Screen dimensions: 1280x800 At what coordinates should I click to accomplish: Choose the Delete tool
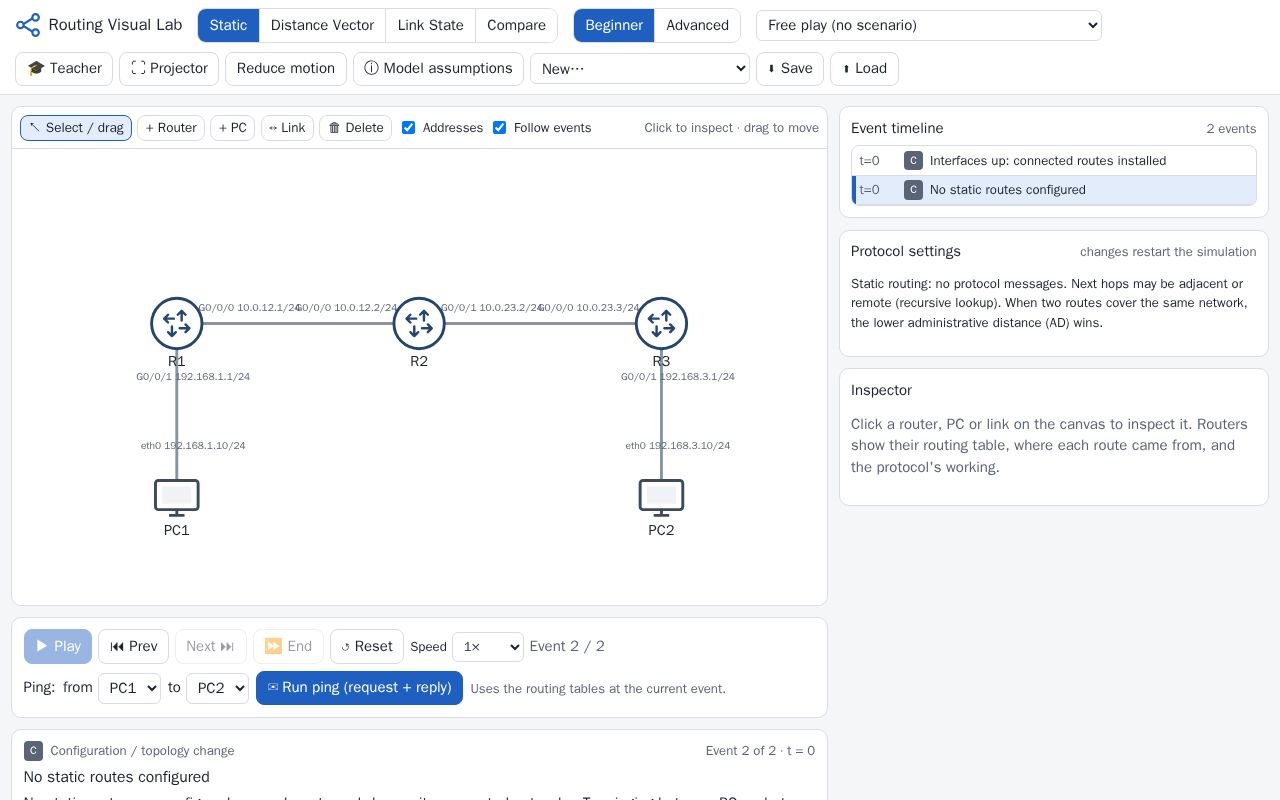pyautogui.click(x=355, y=128)
